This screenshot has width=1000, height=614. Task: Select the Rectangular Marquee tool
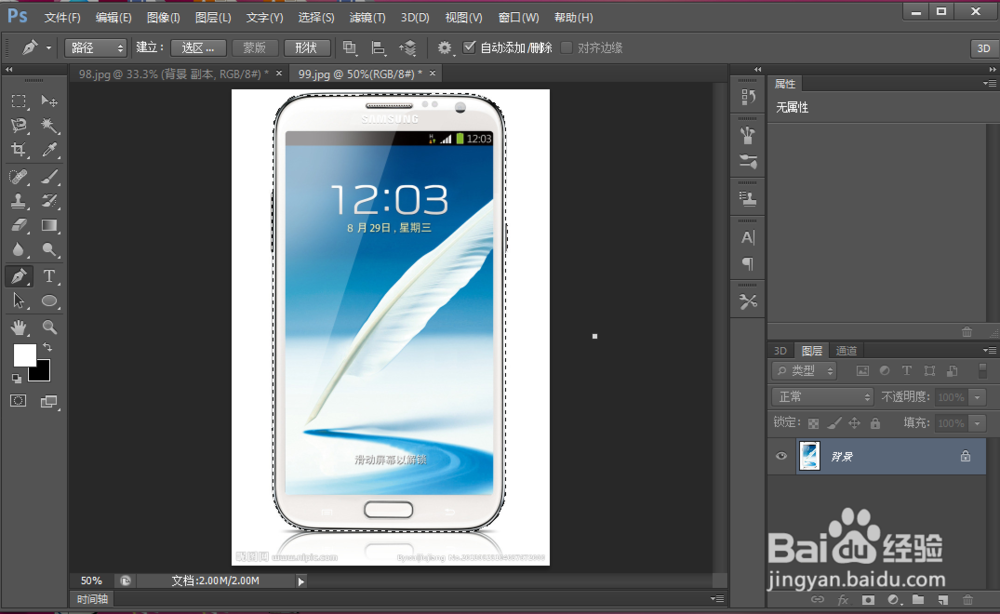18,101
